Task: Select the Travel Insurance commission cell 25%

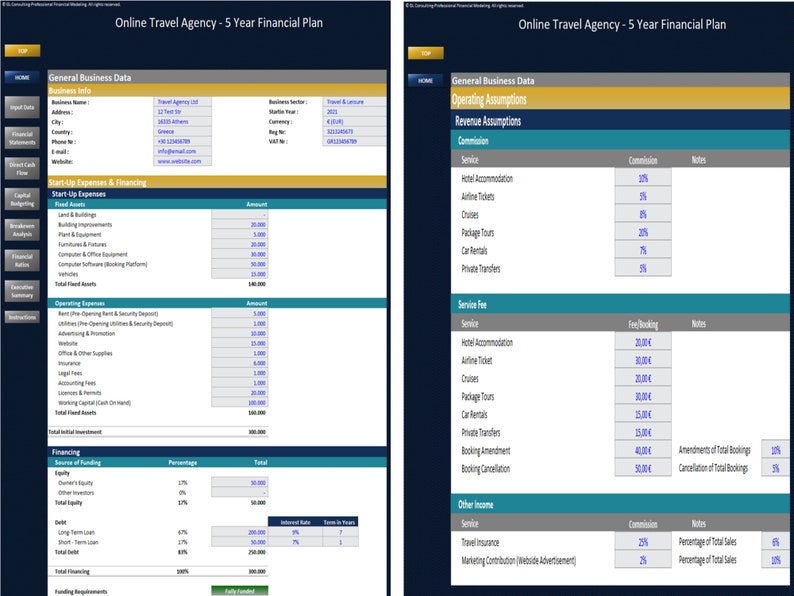Action: (642, 542)
